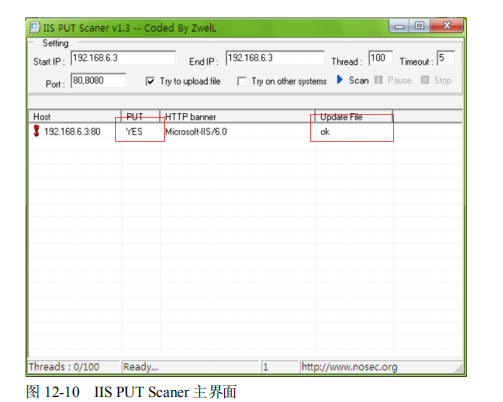This screenshot has height=402, width=503.
Task: Click the IIS PUT Scaner title icon
Action: click(34, 27)
